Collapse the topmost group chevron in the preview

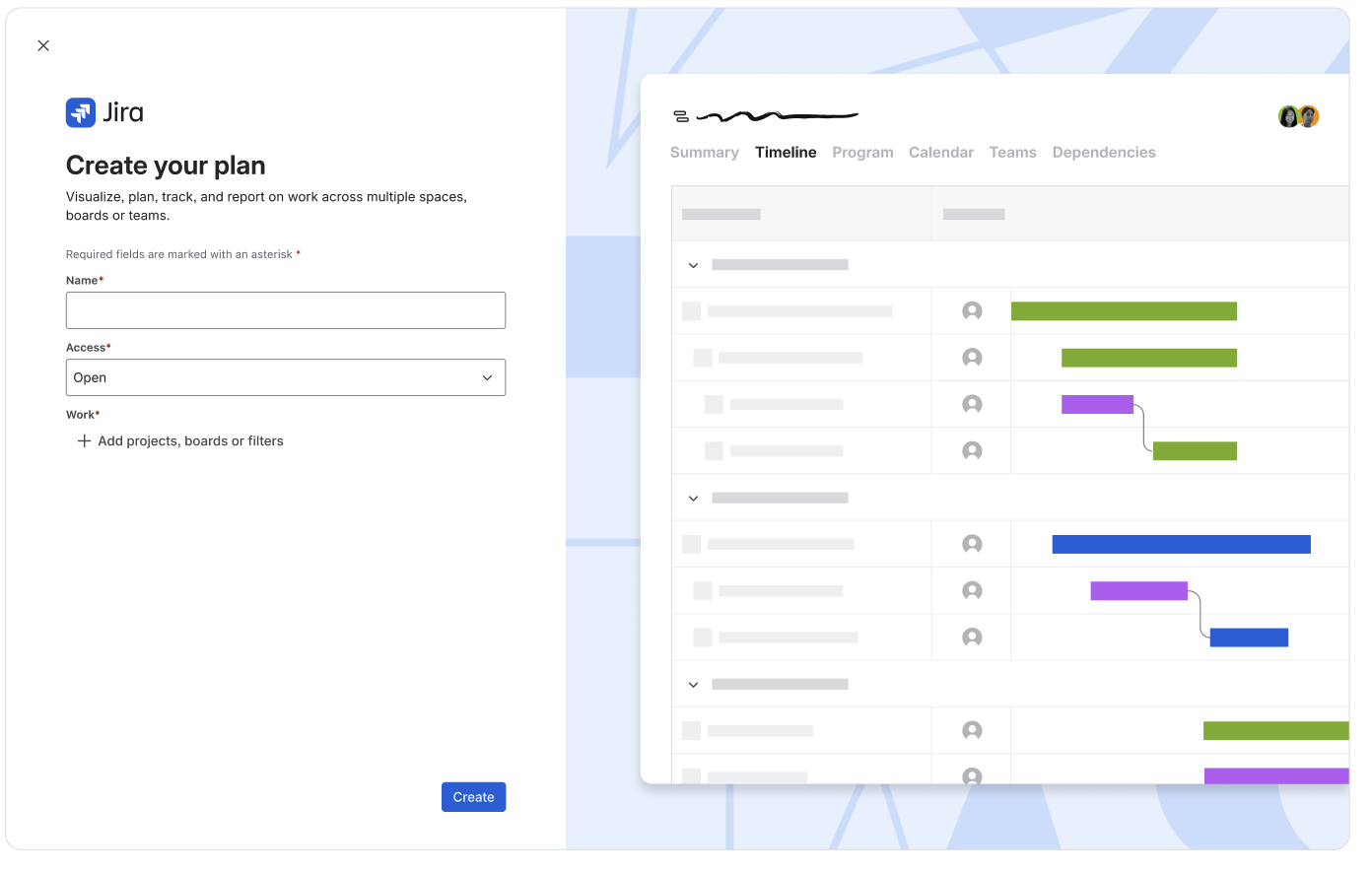(693, 265)
